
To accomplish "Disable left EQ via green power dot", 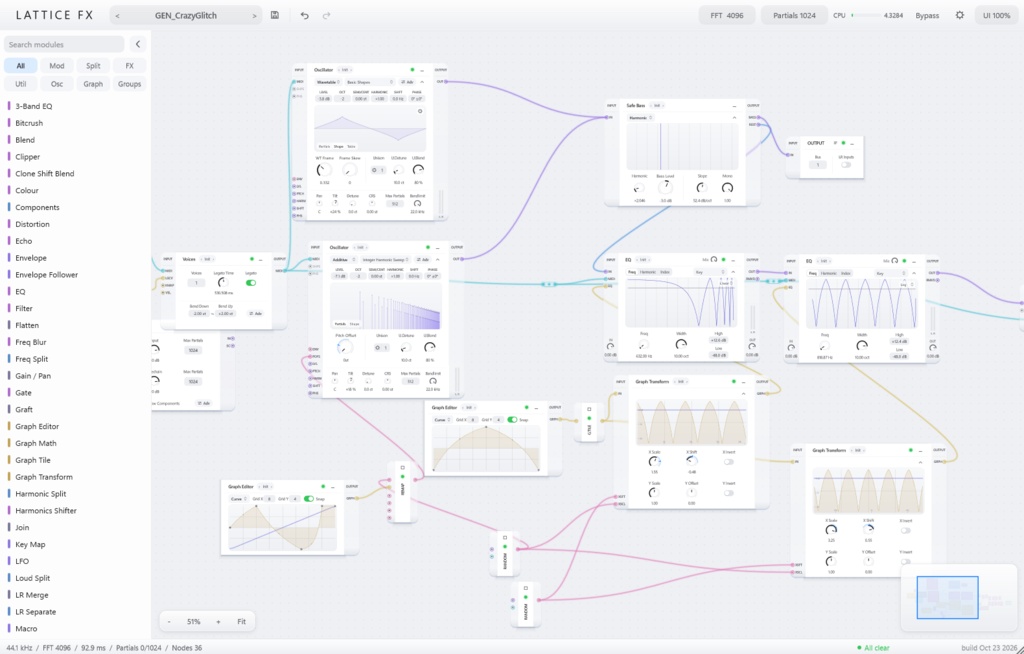I will coord(724,260).
